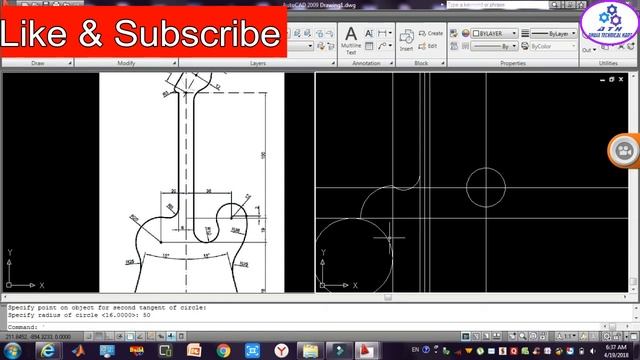640x360 pixels.
Task: Open MATLAB from taskbar
Action: coord(78,351)
